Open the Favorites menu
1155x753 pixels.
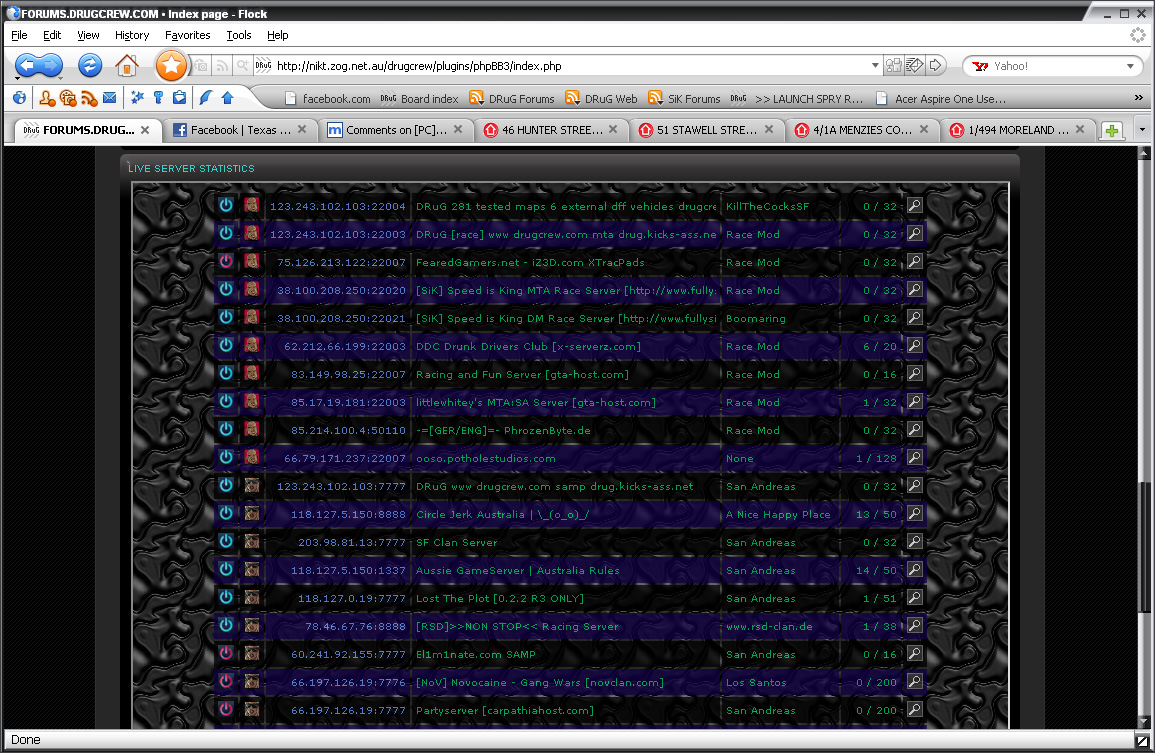(187, 35)
